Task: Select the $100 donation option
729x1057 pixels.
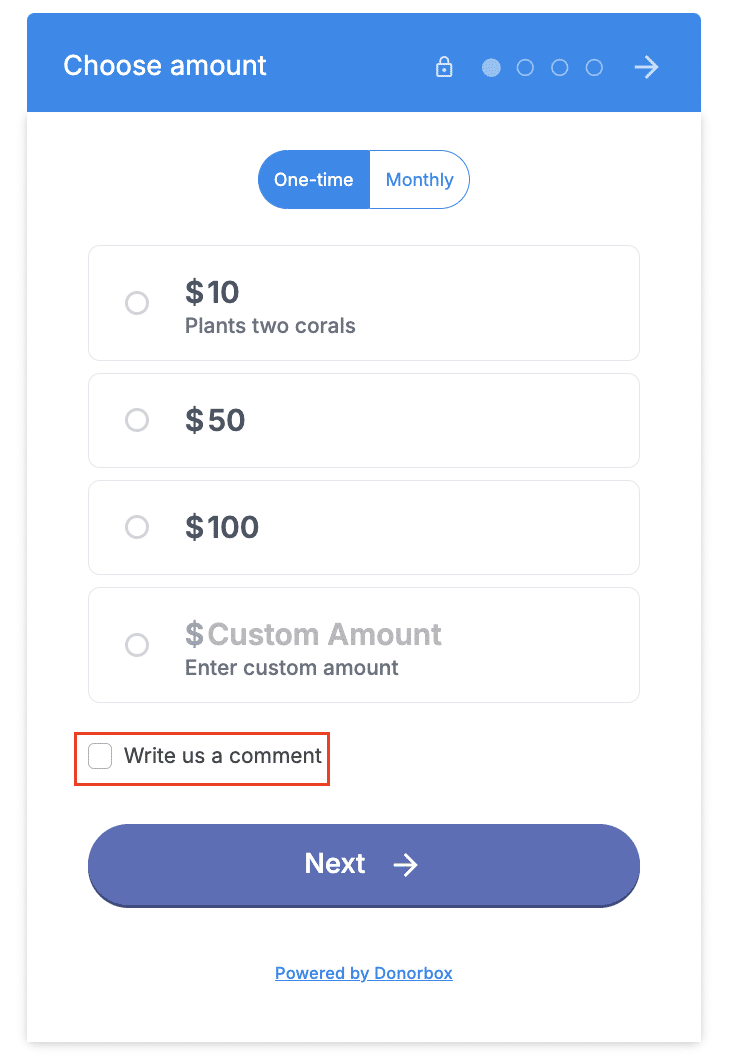Action: point(137,527)
